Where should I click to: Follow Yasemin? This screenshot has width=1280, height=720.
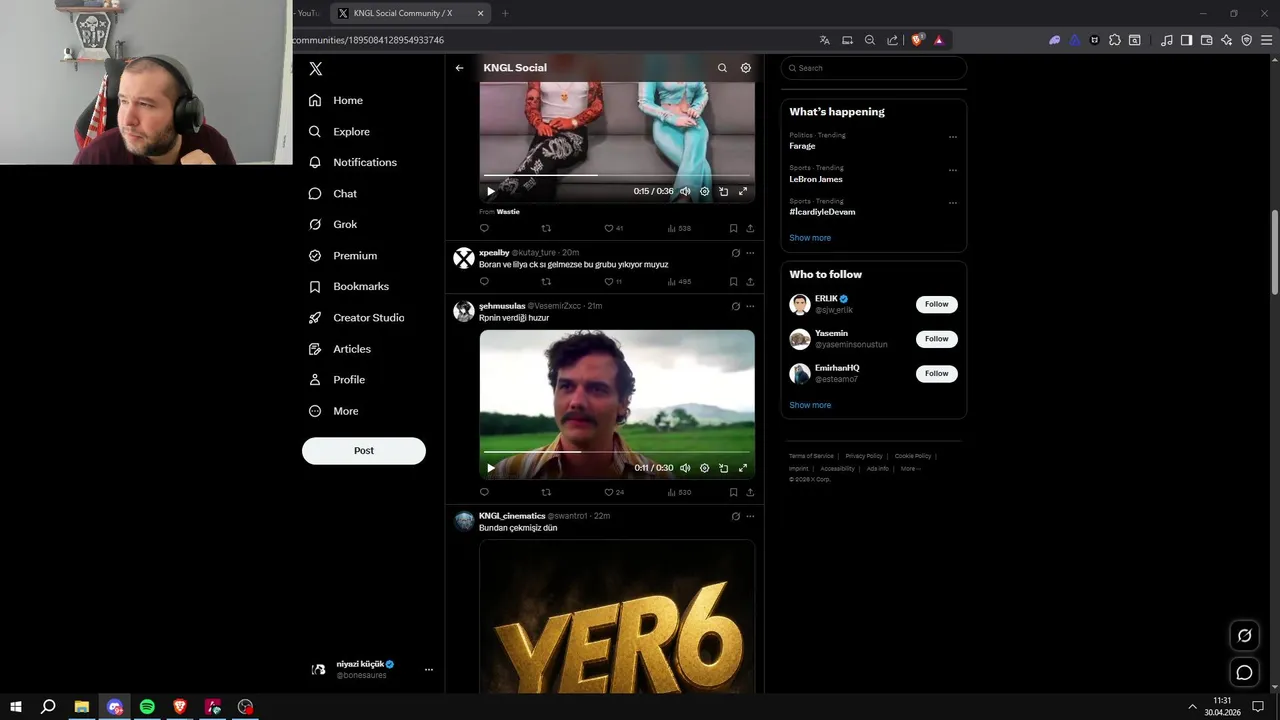click(937, 339)
